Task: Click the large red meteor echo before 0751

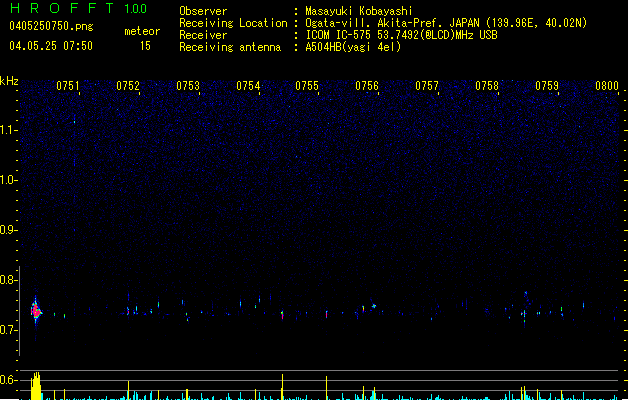Action: [x=36, y=311]
